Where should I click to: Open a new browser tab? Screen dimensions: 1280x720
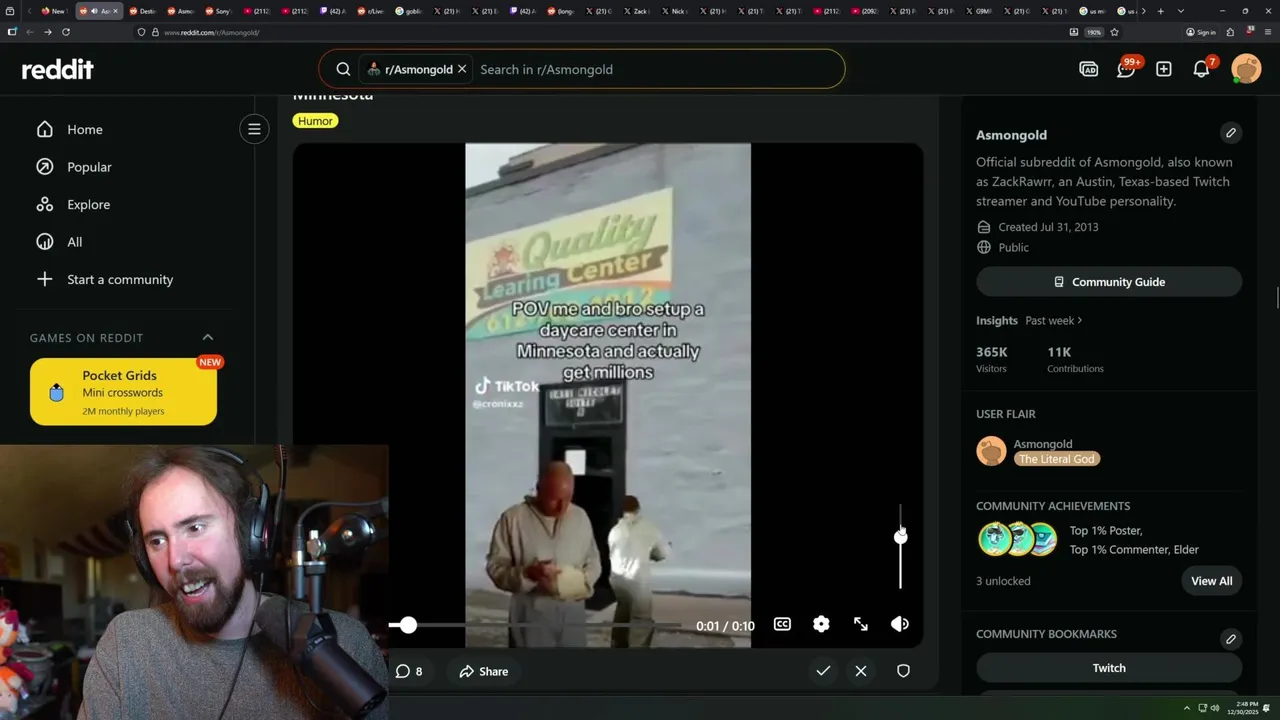point(1160,11)
